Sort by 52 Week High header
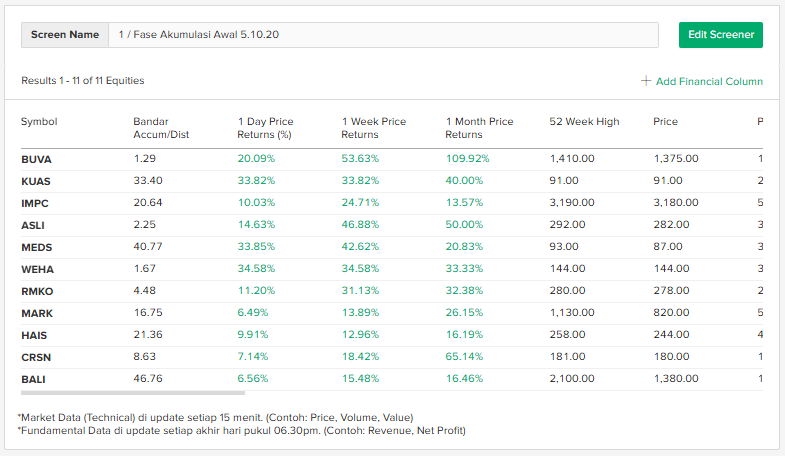The width and height of the screenshot is (785, 456). coord(584,122)
